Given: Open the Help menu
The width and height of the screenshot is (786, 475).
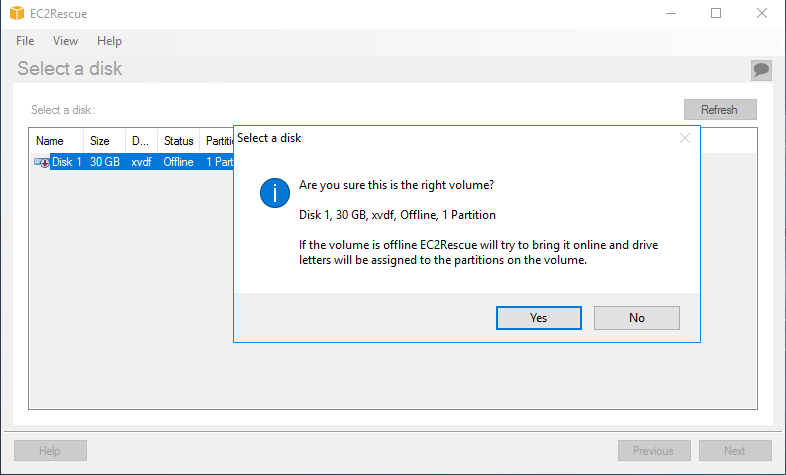Looking at the screenshot, I should click(x=109, y=41).
